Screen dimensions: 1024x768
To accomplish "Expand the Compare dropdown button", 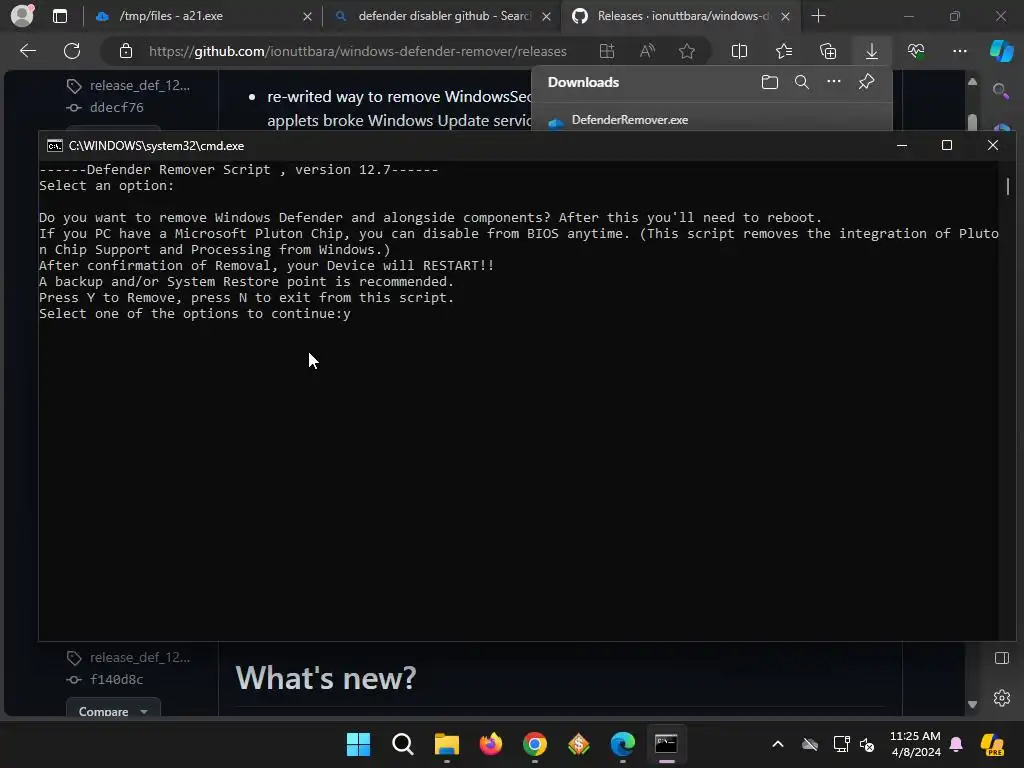I will pyautogui.click(x=113, y=710).
